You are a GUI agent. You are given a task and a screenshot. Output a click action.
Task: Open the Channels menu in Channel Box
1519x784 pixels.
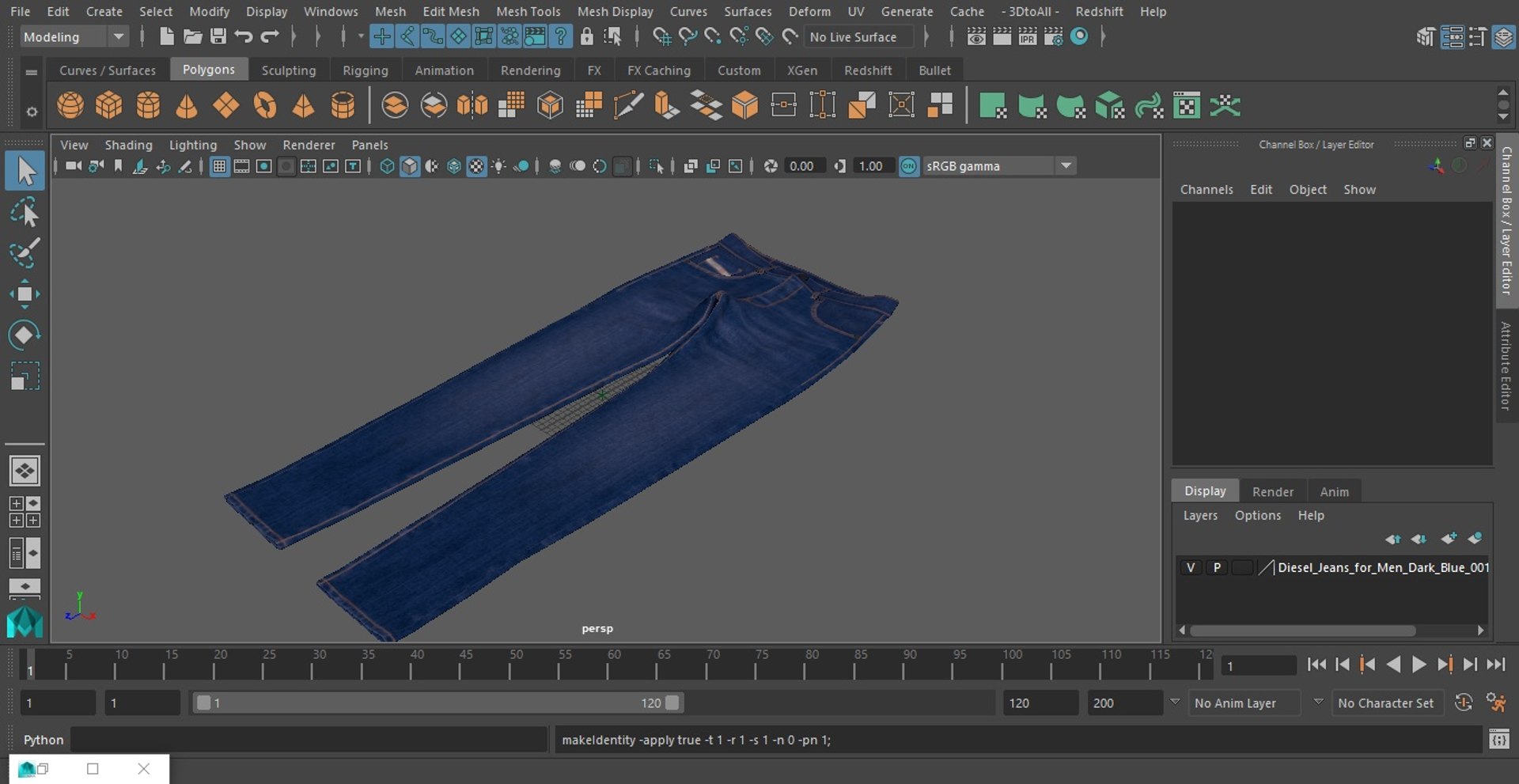coord(1206,189)
